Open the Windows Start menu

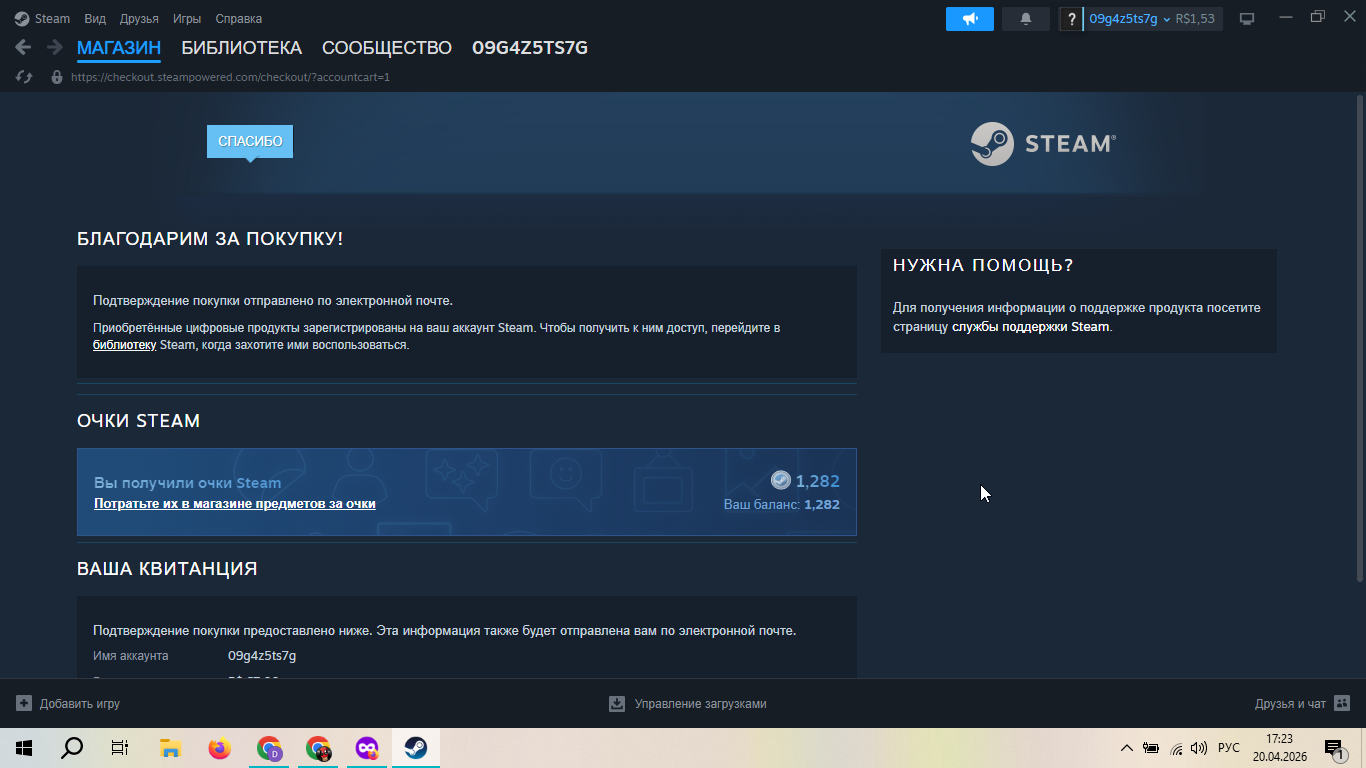[24, 748]
